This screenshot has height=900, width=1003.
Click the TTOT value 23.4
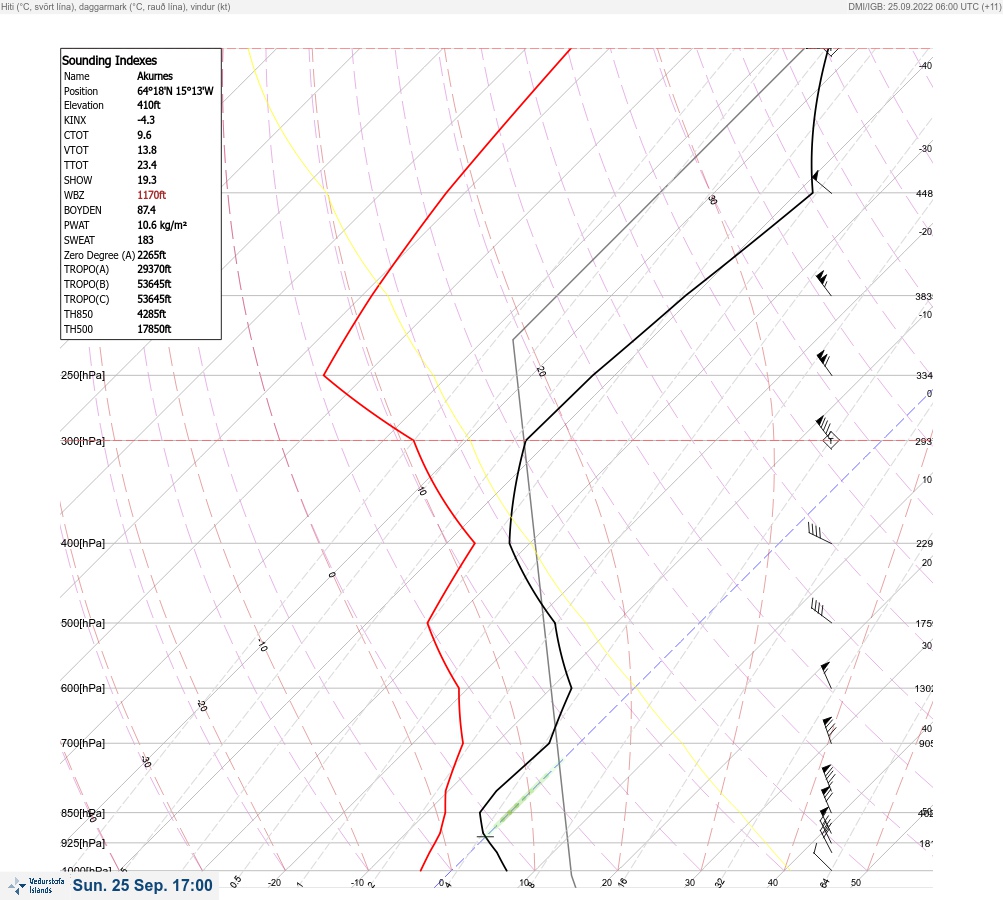(146, 165)
